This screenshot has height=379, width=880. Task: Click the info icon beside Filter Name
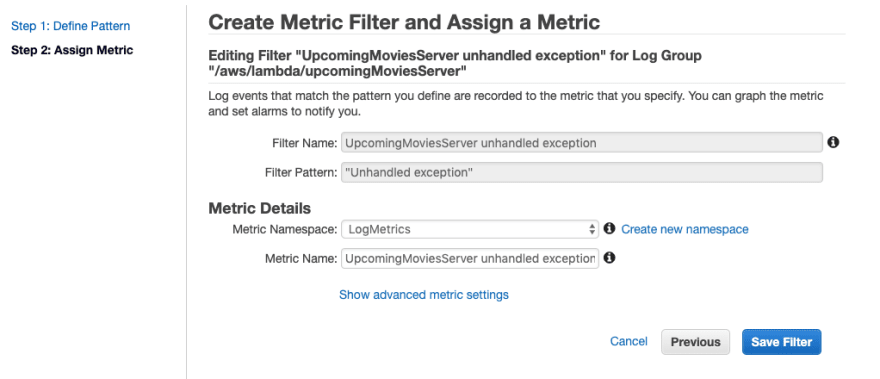833,143
